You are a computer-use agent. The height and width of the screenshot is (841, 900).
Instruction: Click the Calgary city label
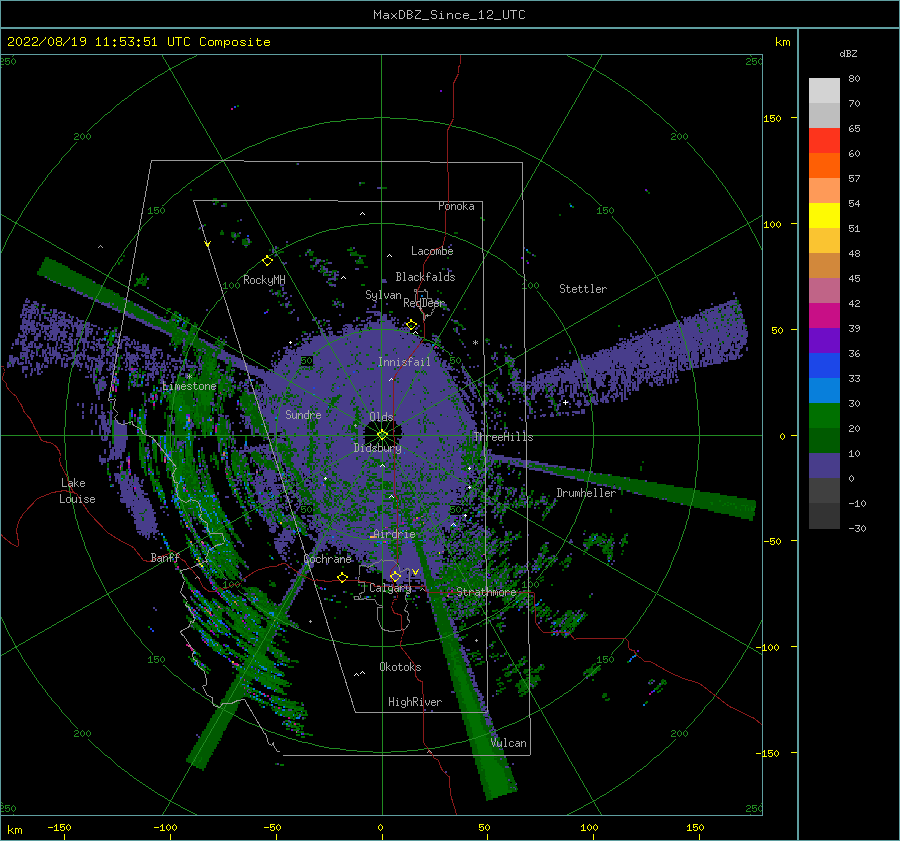390,588
